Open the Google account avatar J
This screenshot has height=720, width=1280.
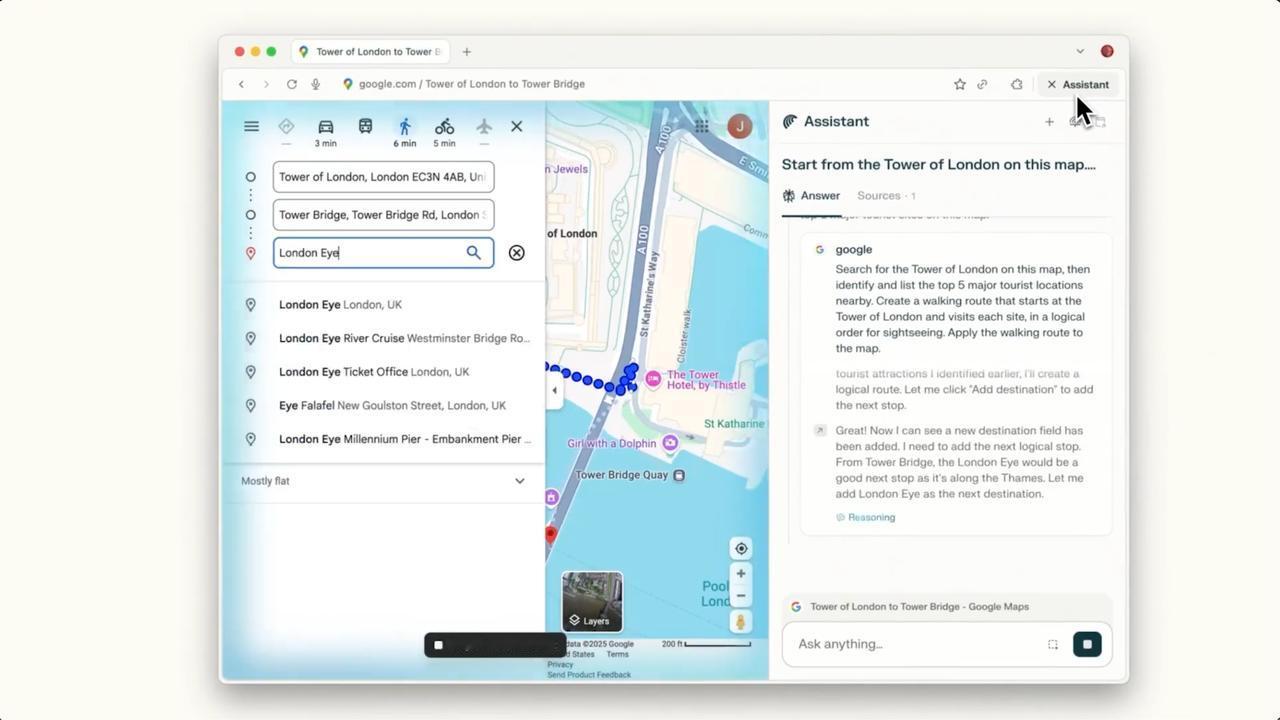click(x=739, y=126)
